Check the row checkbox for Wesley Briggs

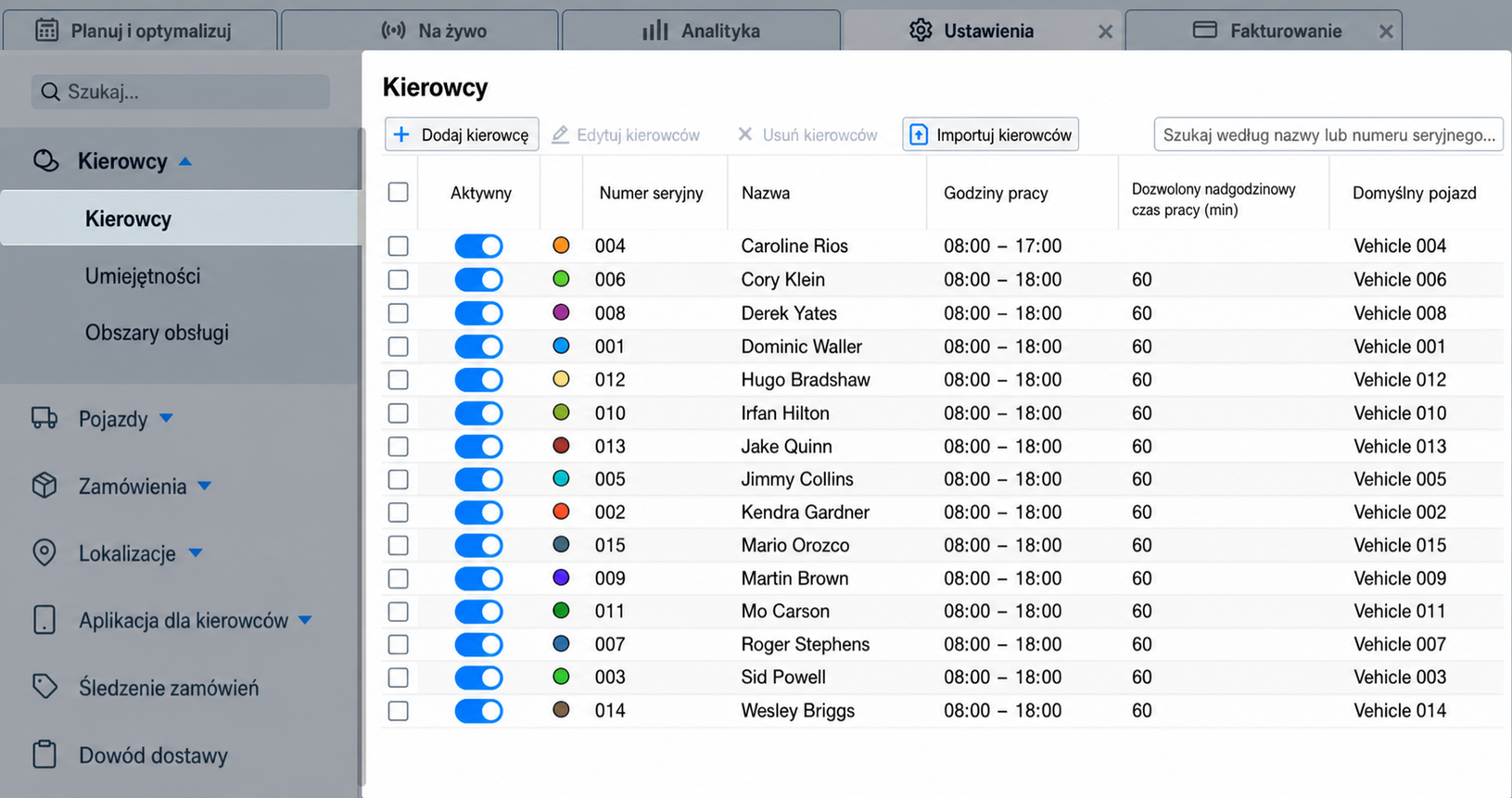pos(399,711)
